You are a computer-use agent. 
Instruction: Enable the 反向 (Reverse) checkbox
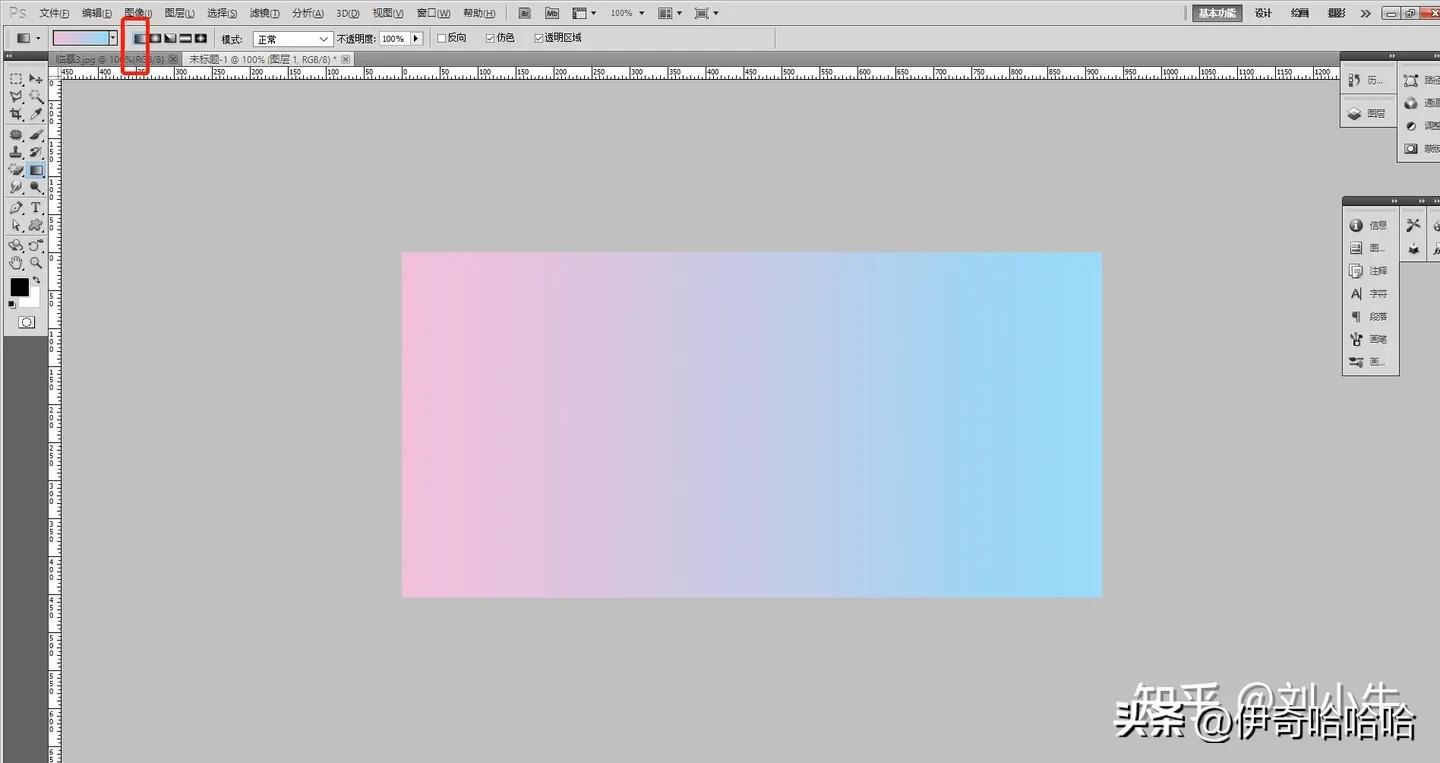pos(442,38)
